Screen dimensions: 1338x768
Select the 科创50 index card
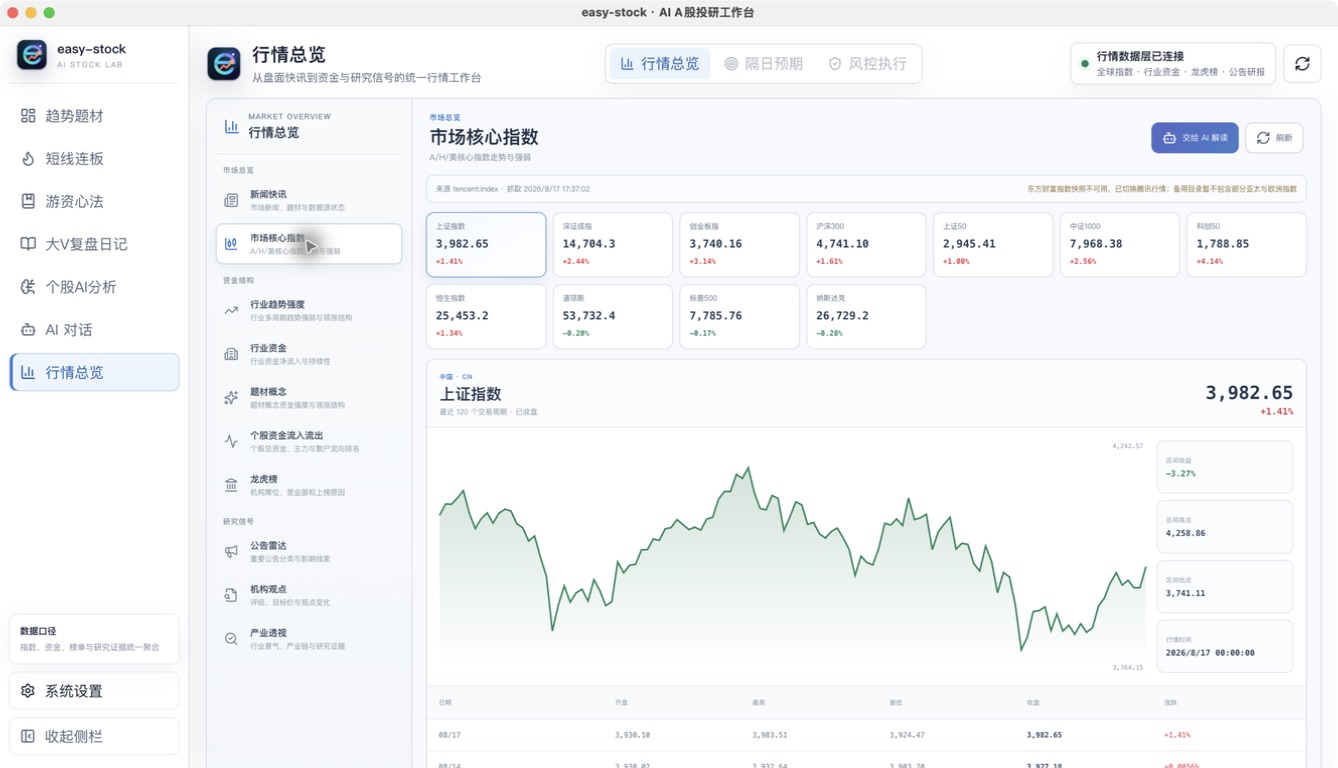pos(1246,244)
